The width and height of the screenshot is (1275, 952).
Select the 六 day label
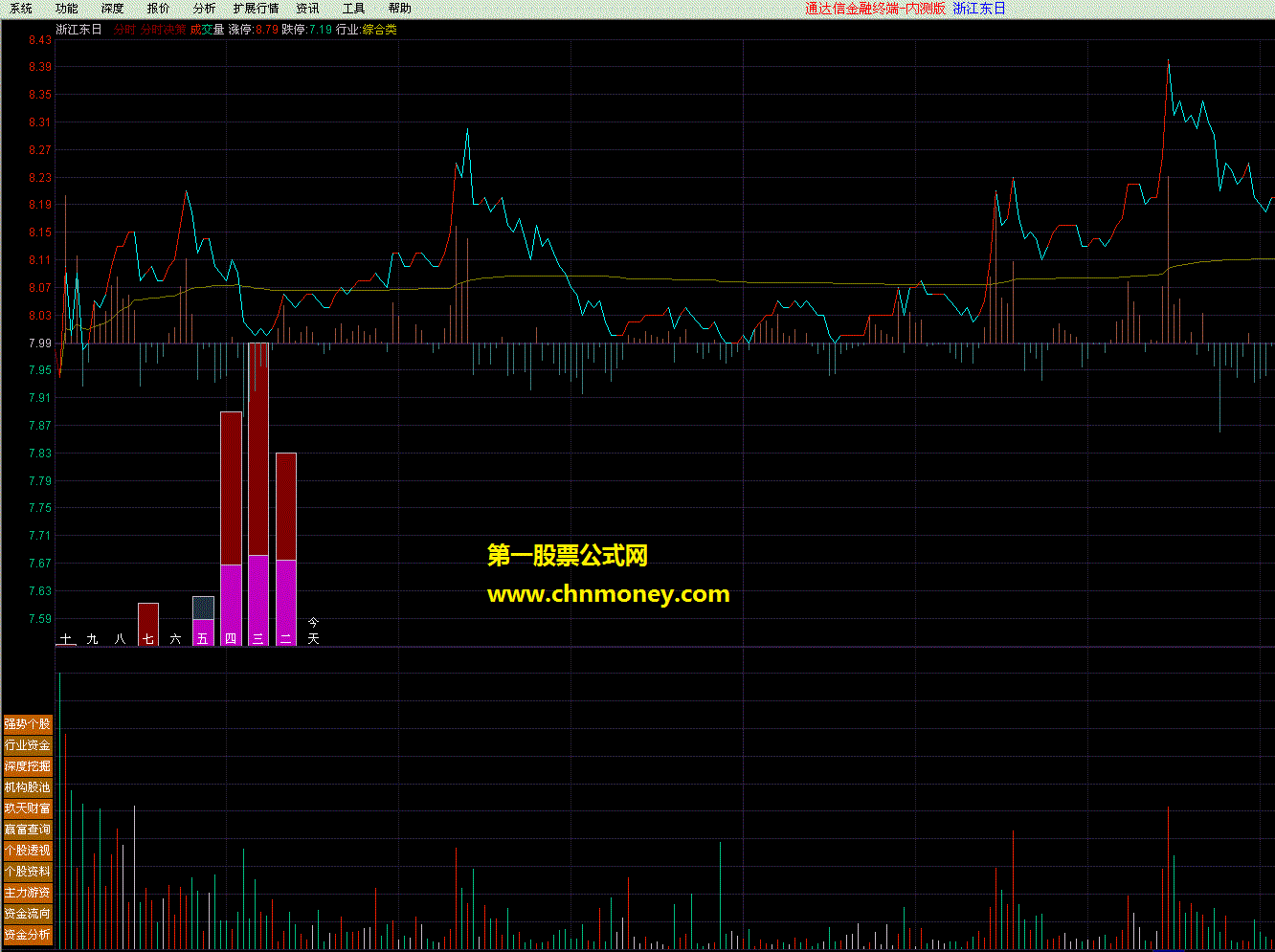point(175,638)
